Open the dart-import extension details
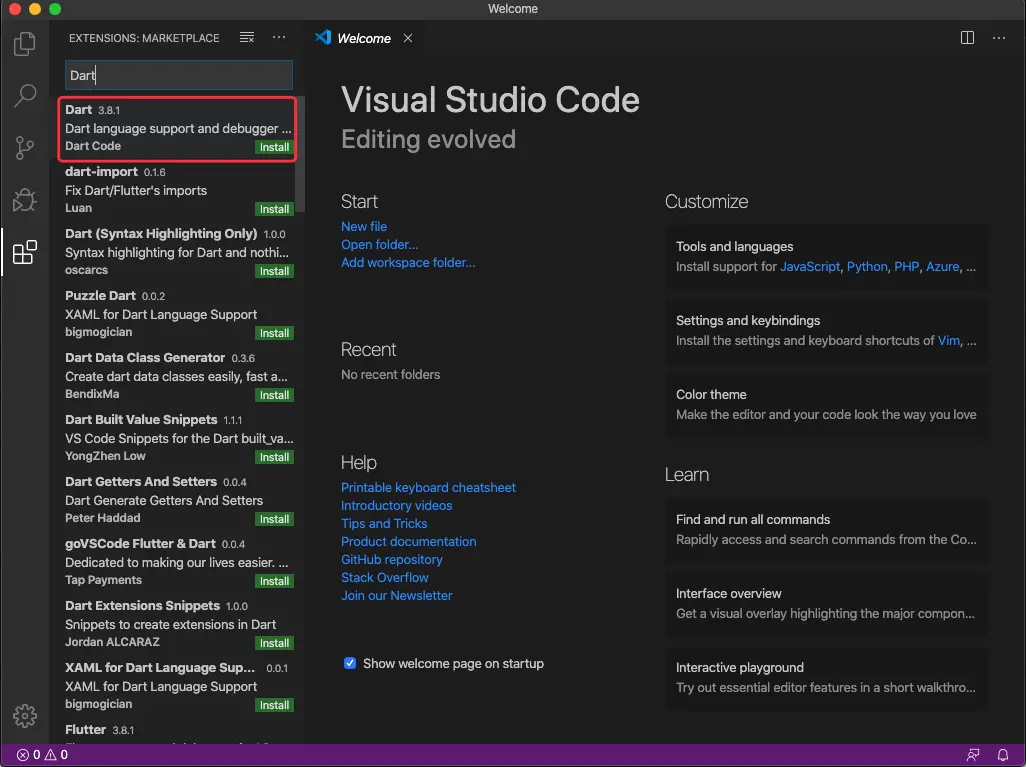 [x=177, y=190]
